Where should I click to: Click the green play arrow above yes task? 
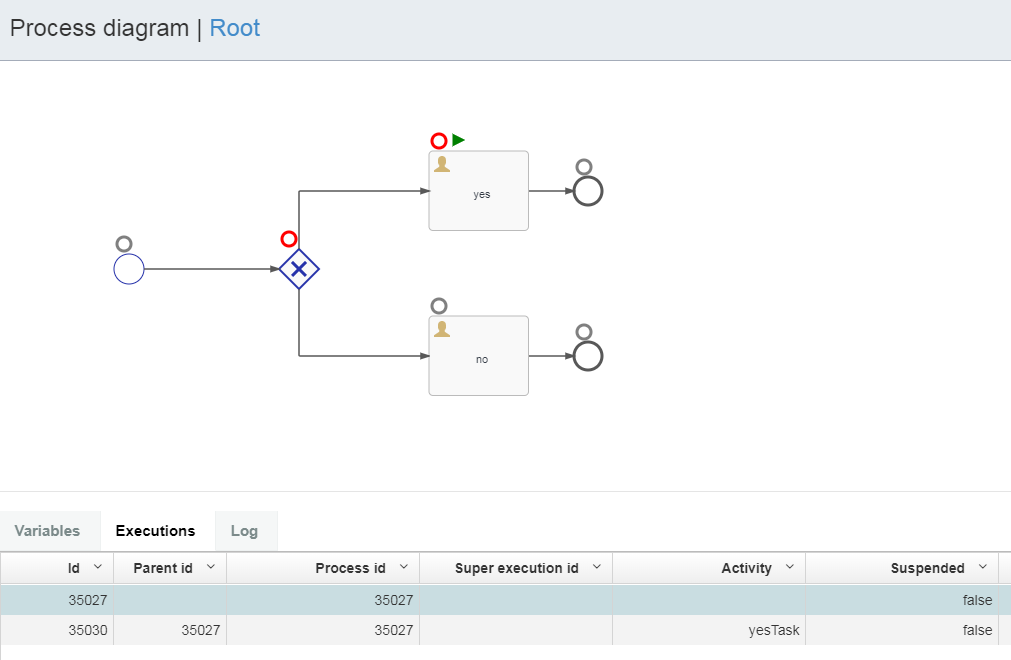(458, 140)
